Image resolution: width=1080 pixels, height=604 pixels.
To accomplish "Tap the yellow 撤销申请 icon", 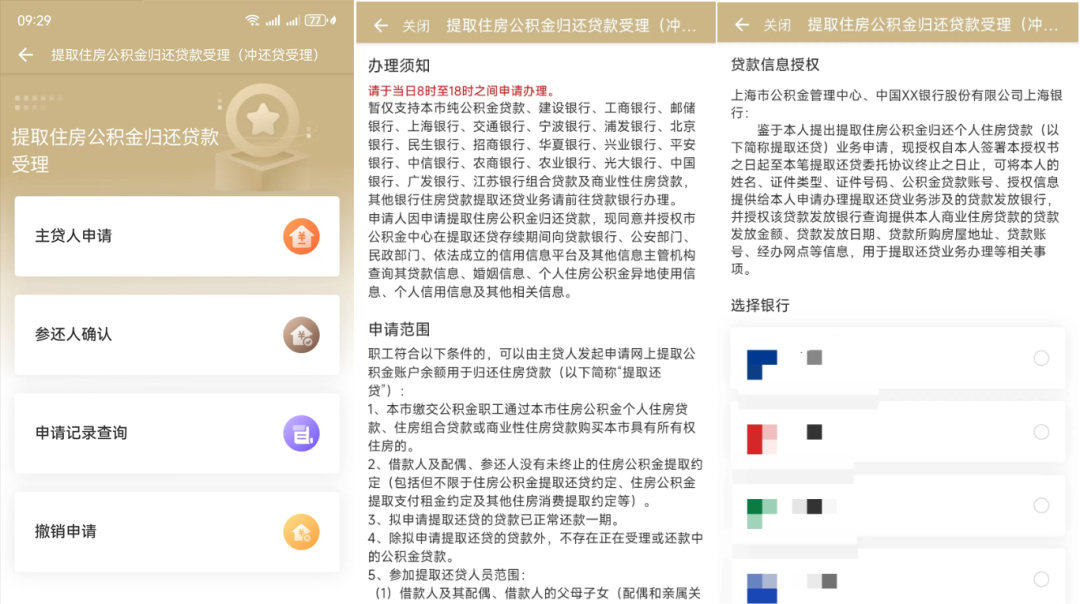I will [x=301, y=532].
